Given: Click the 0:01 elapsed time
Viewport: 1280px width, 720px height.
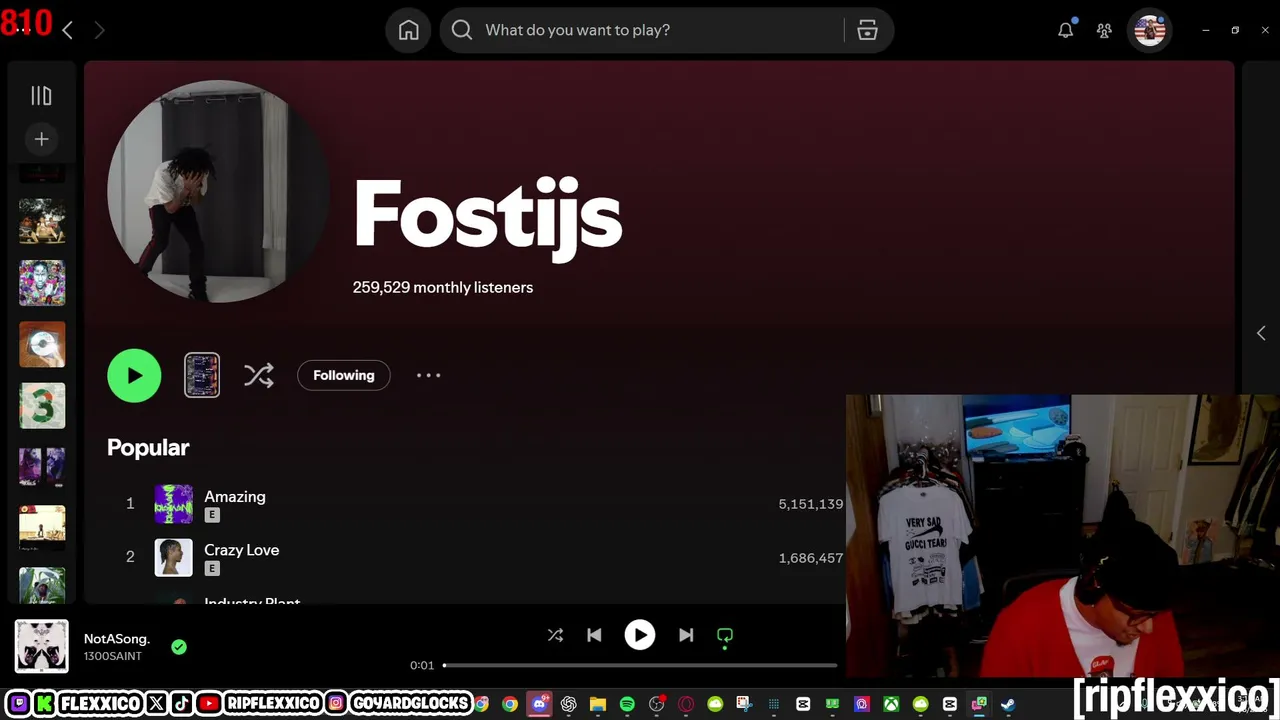Looking at the screenshot, I should 422,665.
